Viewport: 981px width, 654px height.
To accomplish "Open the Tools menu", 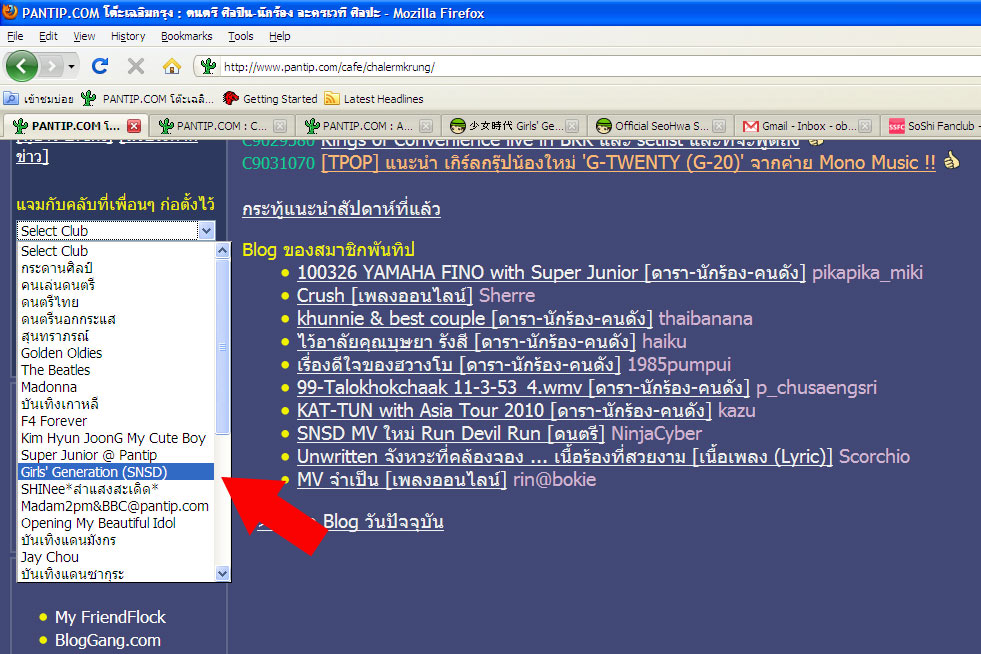I will pos(240,36).
